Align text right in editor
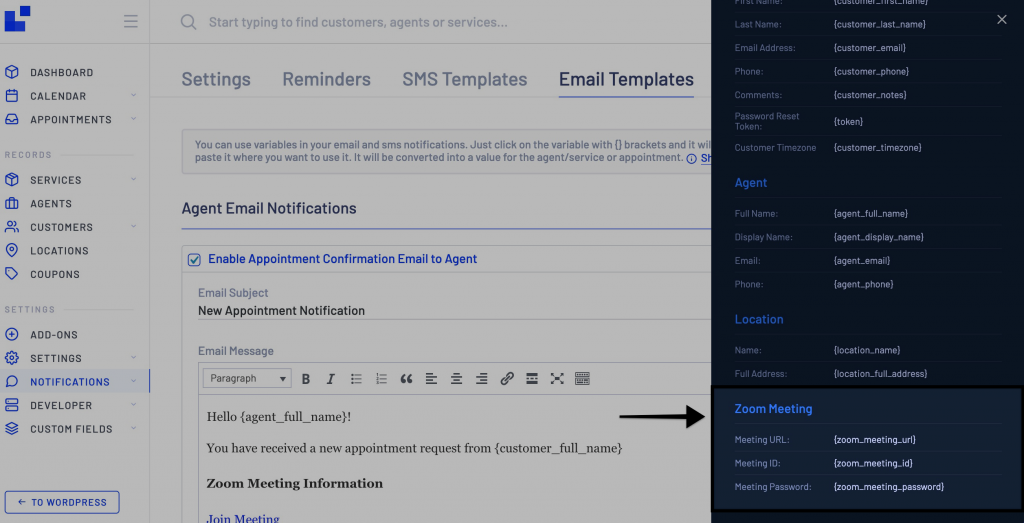This screenshot has width=1024, height=523. click(x=481, y=379)
